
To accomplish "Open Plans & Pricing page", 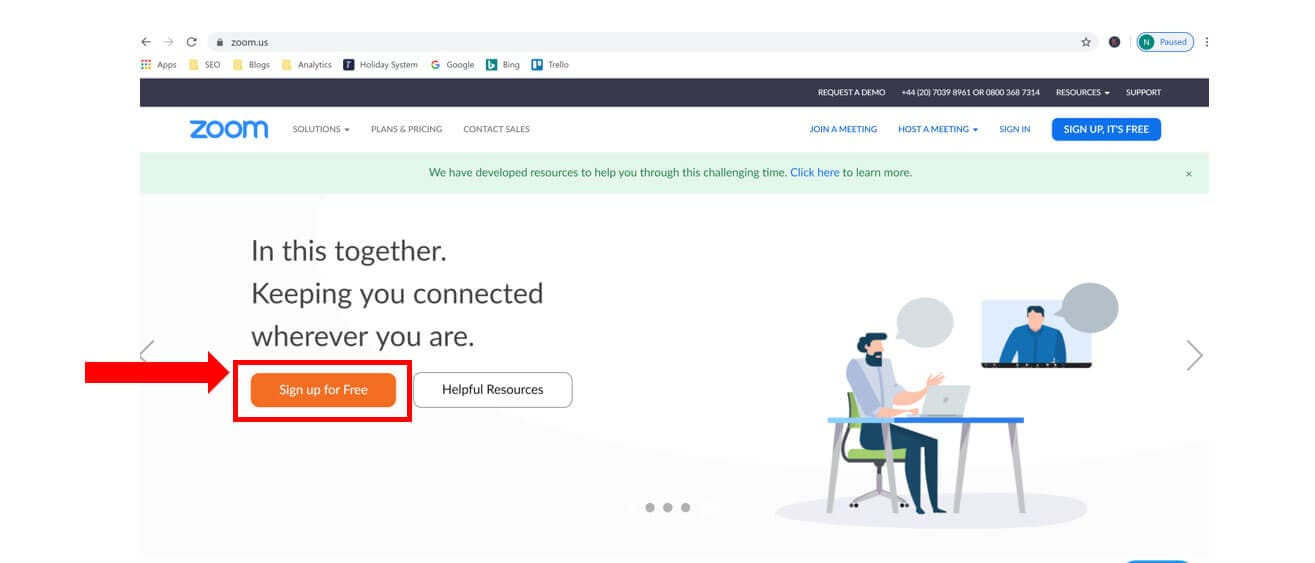I will click(406, 129).
